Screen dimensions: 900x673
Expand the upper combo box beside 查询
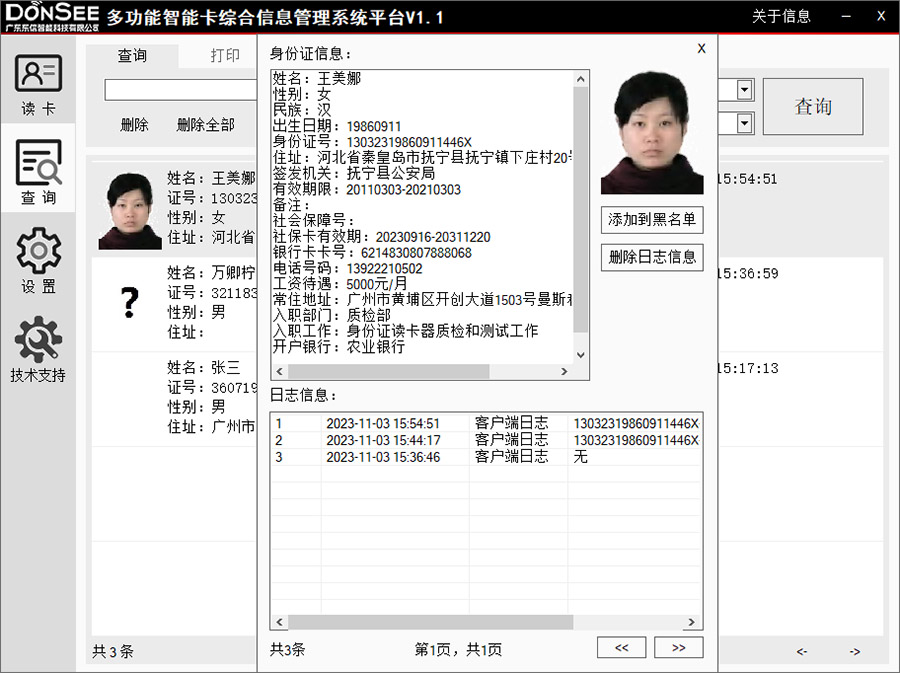[744, 90]
